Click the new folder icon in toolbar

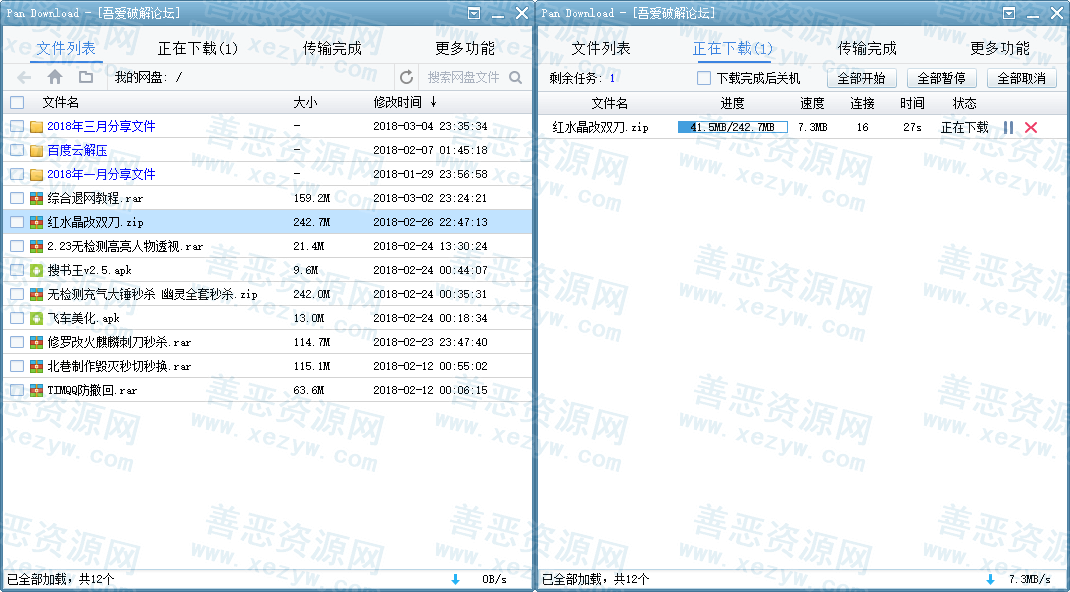click(x=86, y=77)
